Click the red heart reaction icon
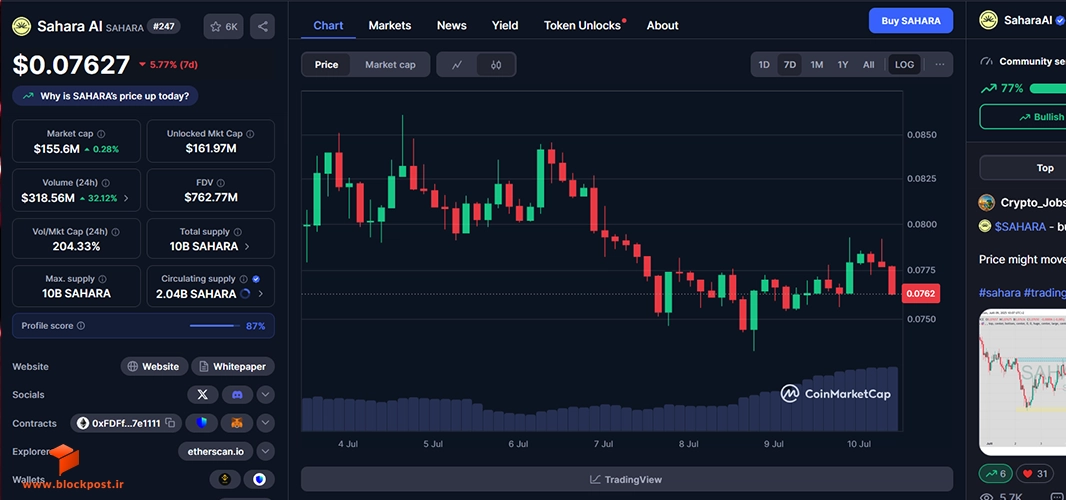1066x500 pixels. (x=1027, y=473)
